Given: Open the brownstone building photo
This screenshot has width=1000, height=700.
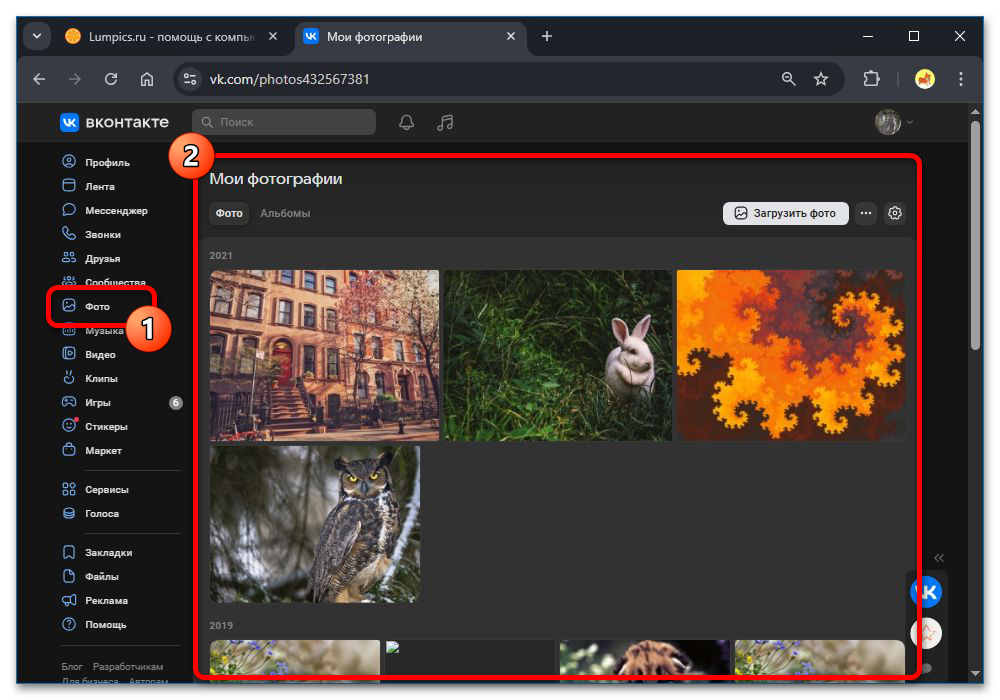Looking at the screenshot, I should 324,355.
